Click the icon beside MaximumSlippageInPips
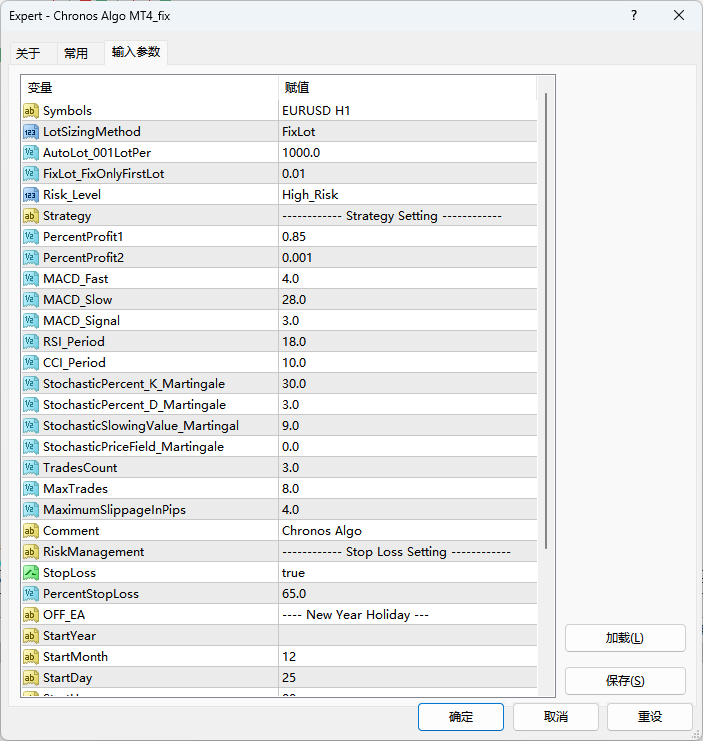This screenshot has height=741, width=703. tap(31, 510)
